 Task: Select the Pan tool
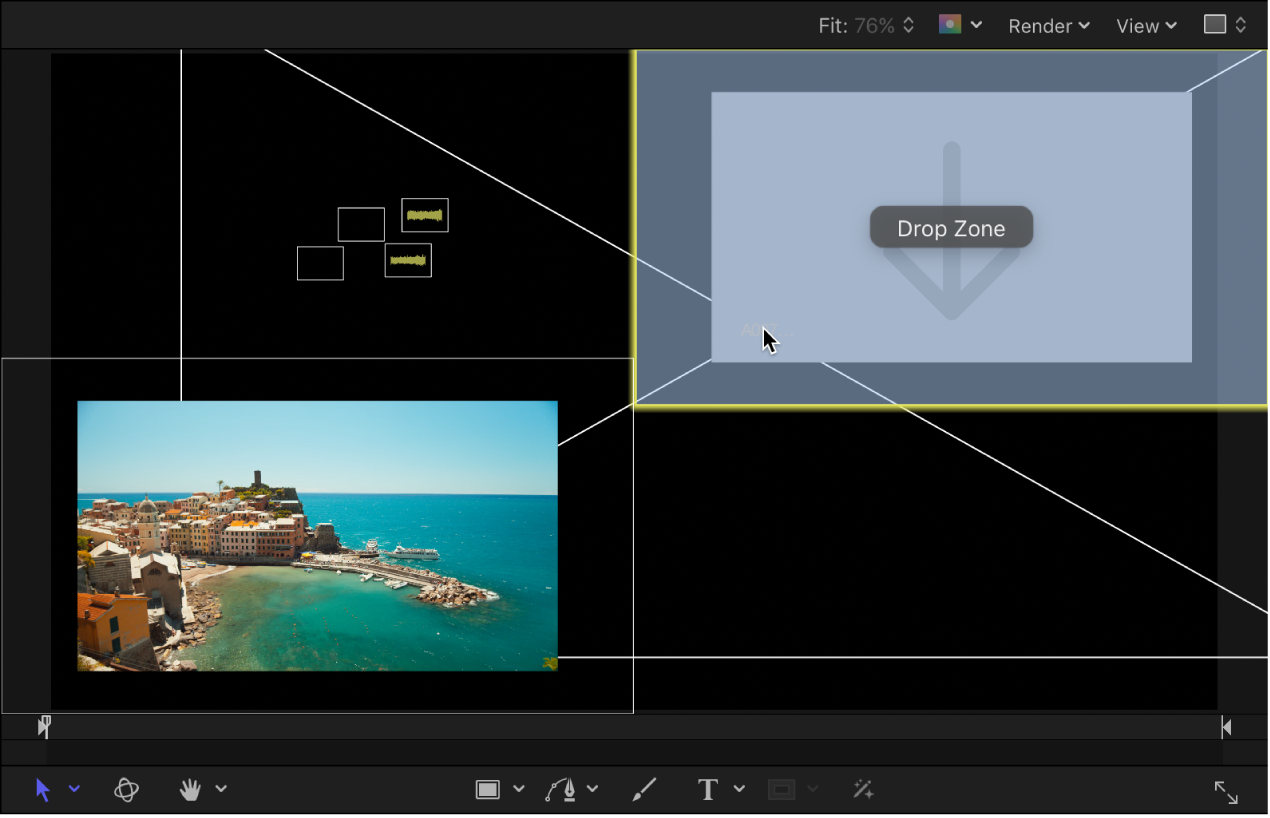(x=189, y=789)
